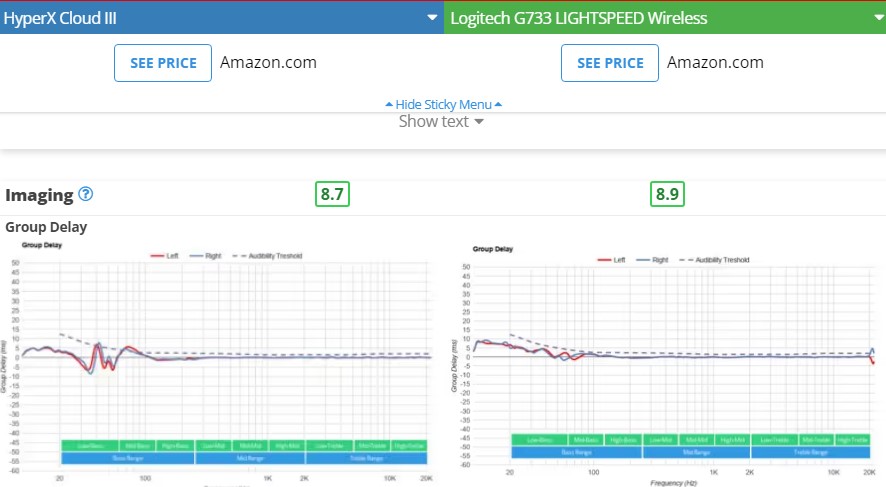Click Group Delay title inside HyperX chart
This screenshot has width=886, height=487.
pos(42,245)
